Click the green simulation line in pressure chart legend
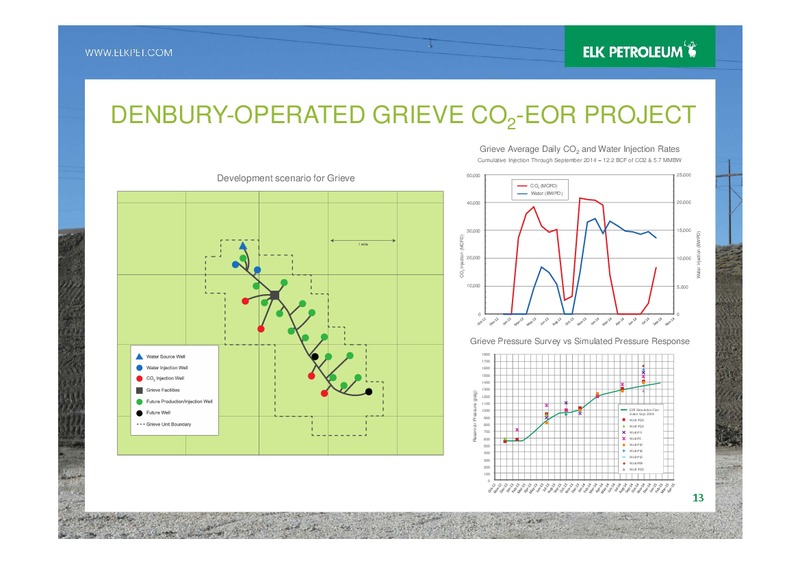 (623, 410)
